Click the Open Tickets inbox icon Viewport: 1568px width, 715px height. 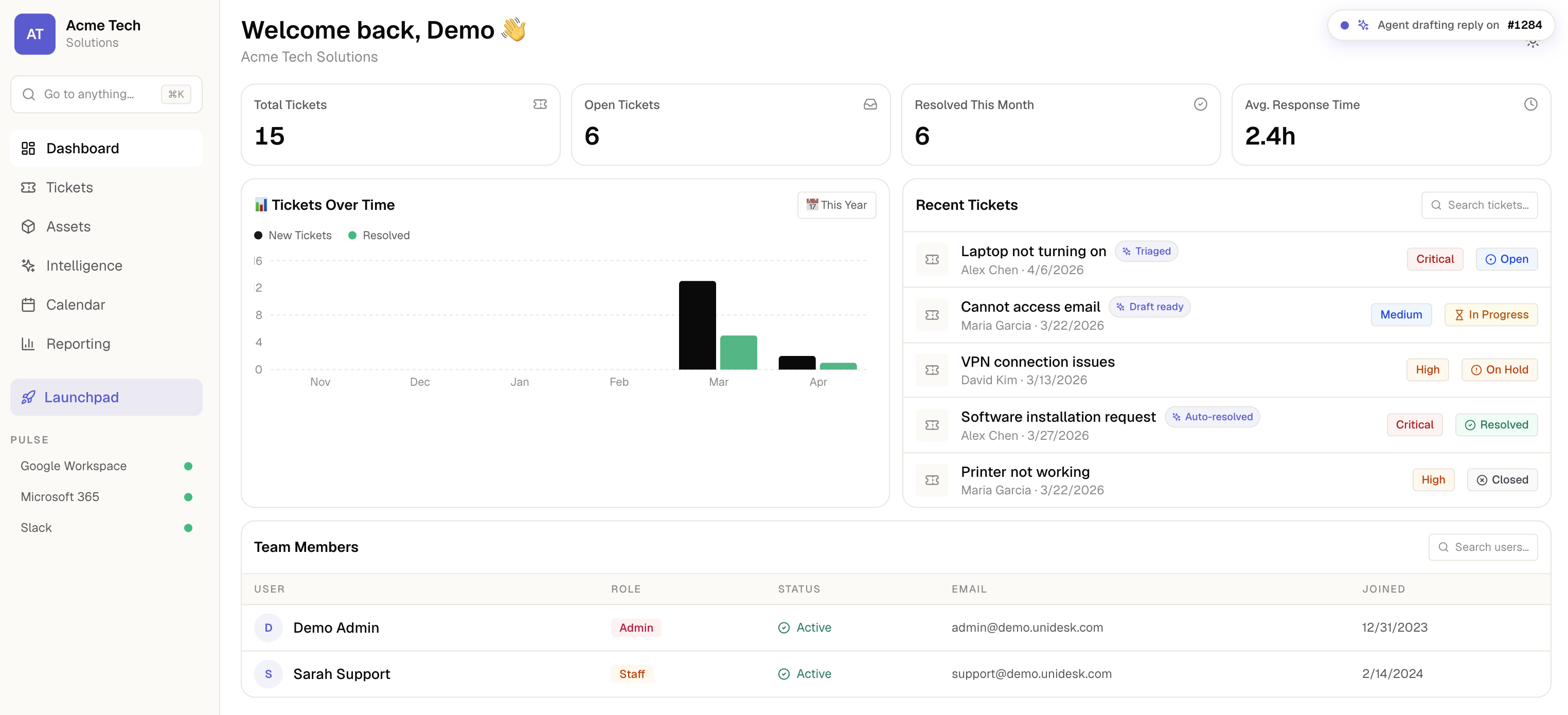point(870,104)
